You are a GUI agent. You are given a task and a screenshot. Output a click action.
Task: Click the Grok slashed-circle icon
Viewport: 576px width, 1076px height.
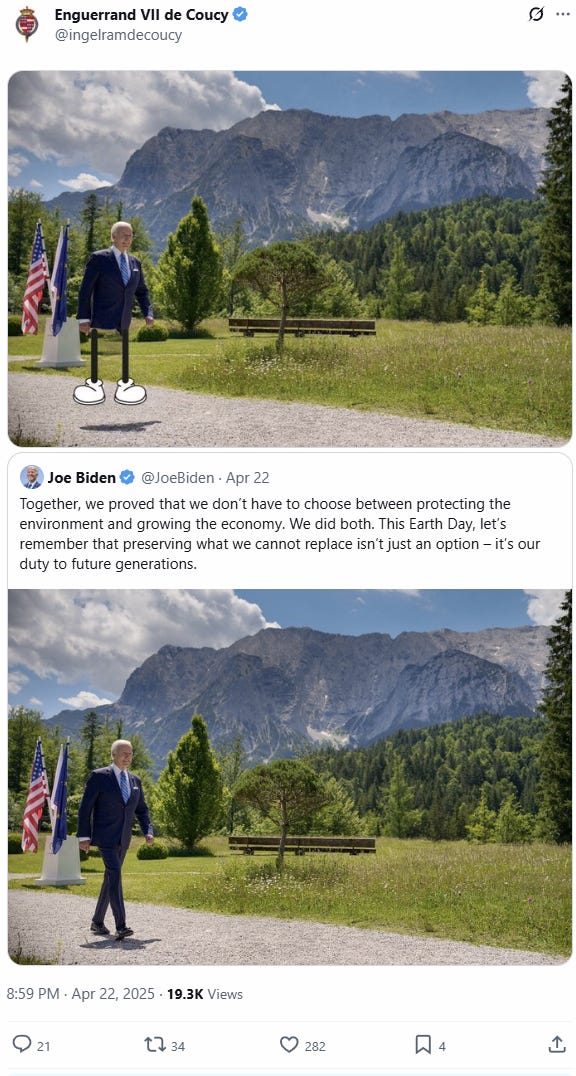click(535, 14)
